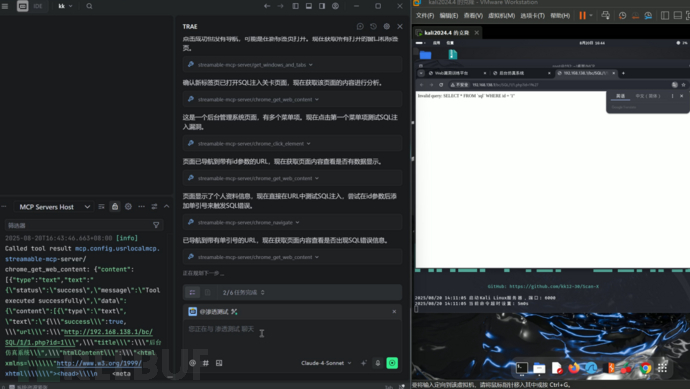The width and height of the screenshot is (690, 389).
Task: Click VMware take snapshot clock icon
Action: (x=622, y=15)
